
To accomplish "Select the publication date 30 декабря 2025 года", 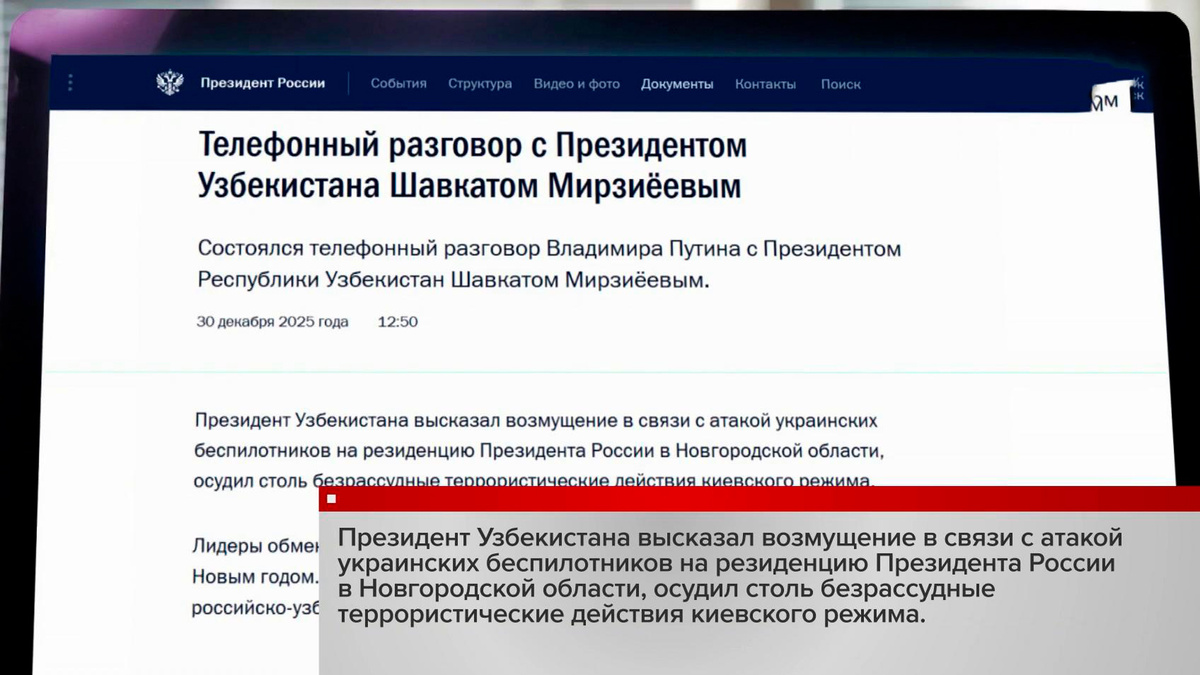I will tap(272, 322).
